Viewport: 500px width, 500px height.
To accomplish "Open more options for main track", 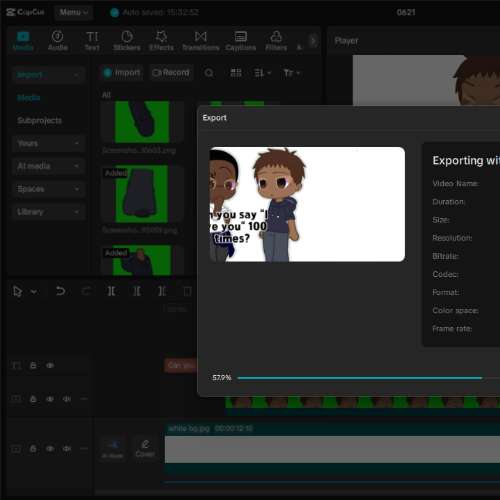I will click(84, 449).
